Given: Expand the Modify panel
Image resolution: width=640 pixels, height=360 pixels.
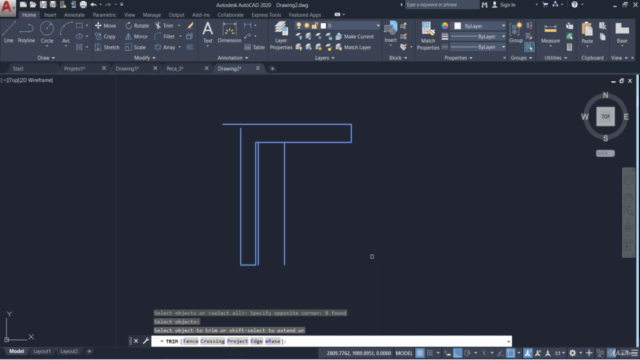Looking at the screenshot, I should (x=145, y=58).
